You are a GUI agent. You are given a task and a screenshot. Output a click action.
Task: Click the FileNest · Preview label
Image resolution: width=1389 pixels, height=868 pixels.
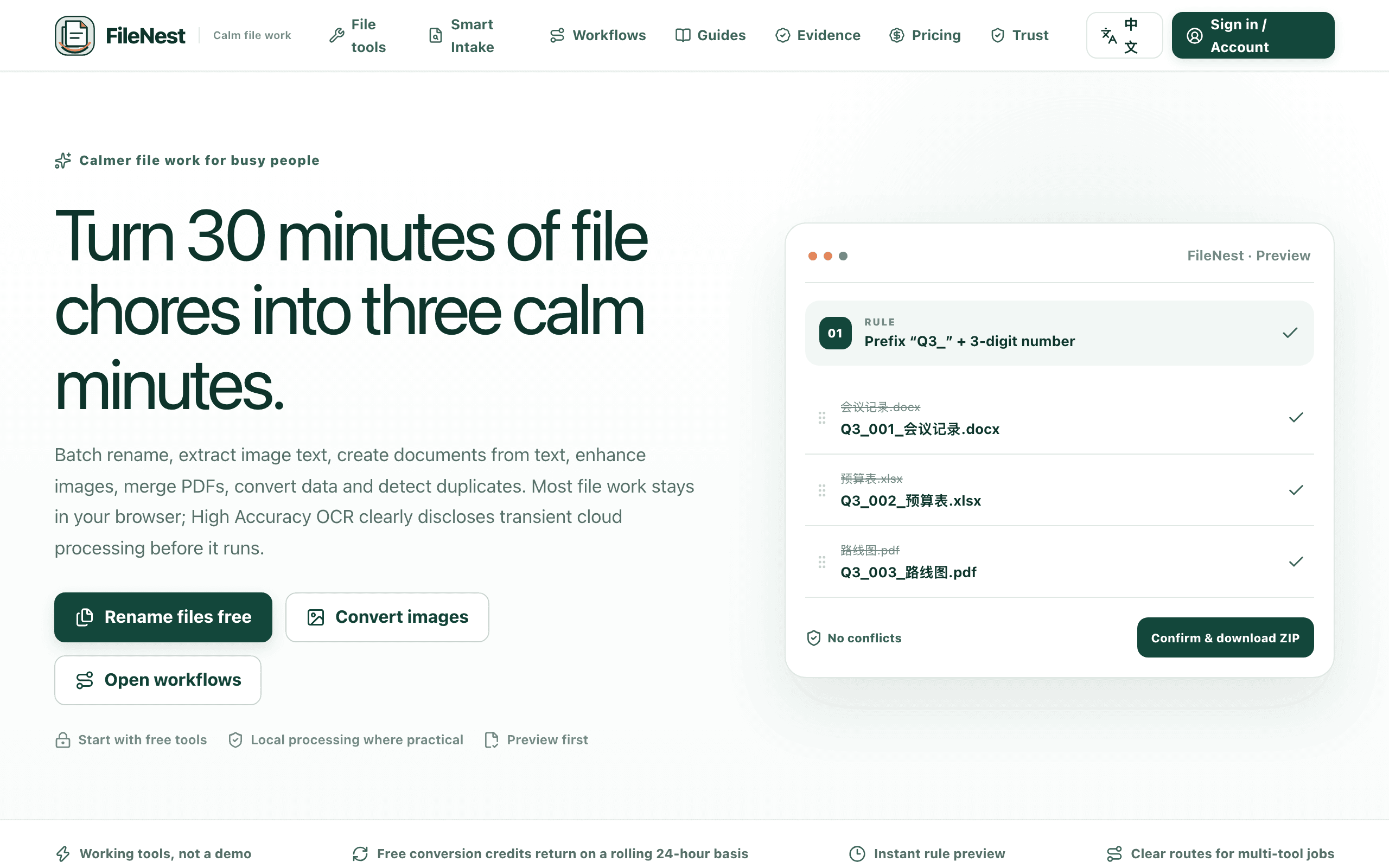(1248, 256)
